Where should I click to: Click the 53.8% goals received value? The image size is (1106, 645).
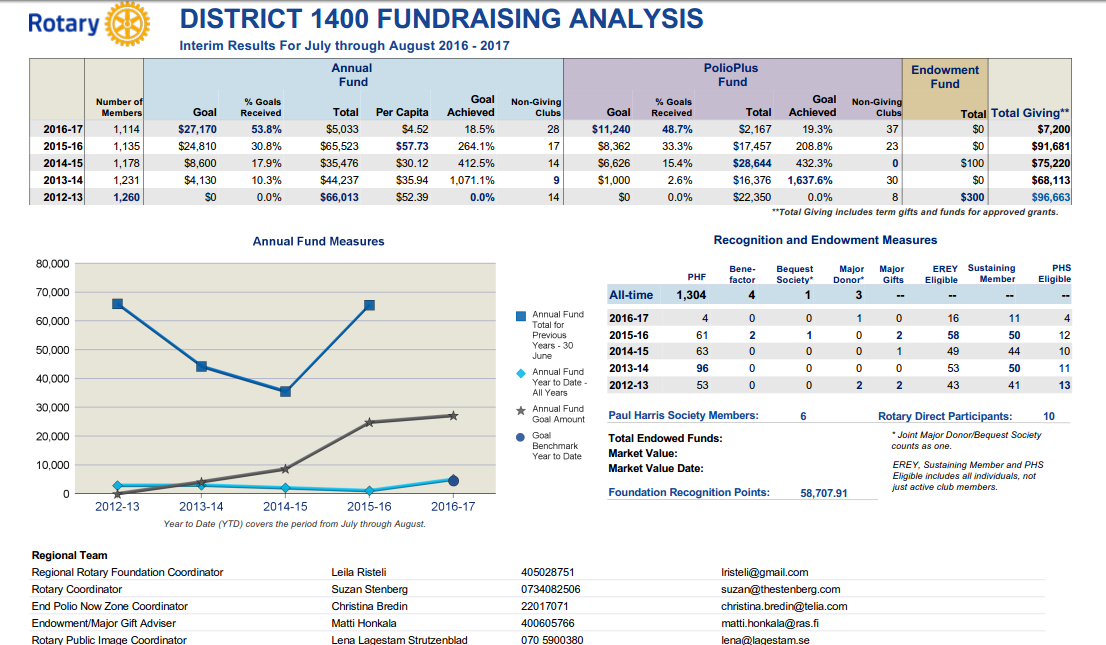pyautogui.click(x=267, y=130)
